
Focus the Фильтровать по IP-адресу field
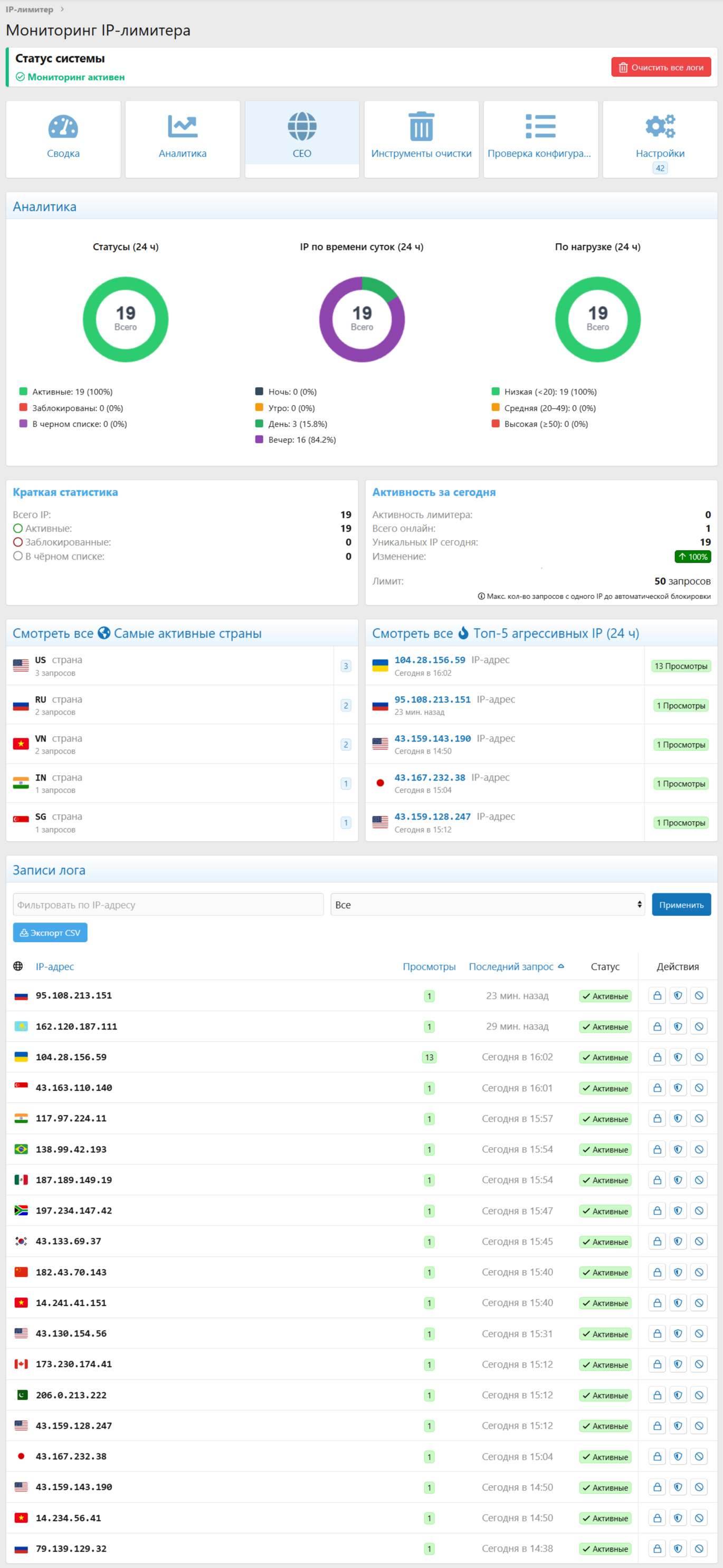point(168,905)
